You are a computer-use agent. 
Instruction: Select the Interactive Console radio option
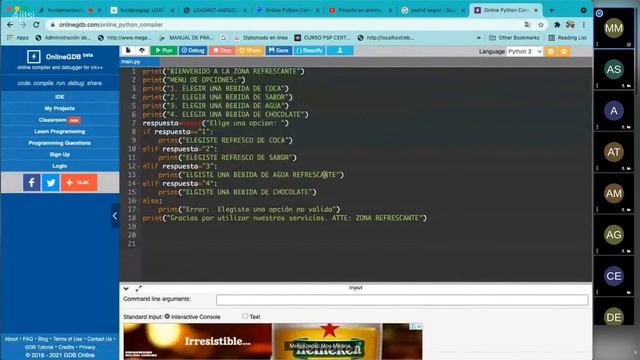(167, 316)
